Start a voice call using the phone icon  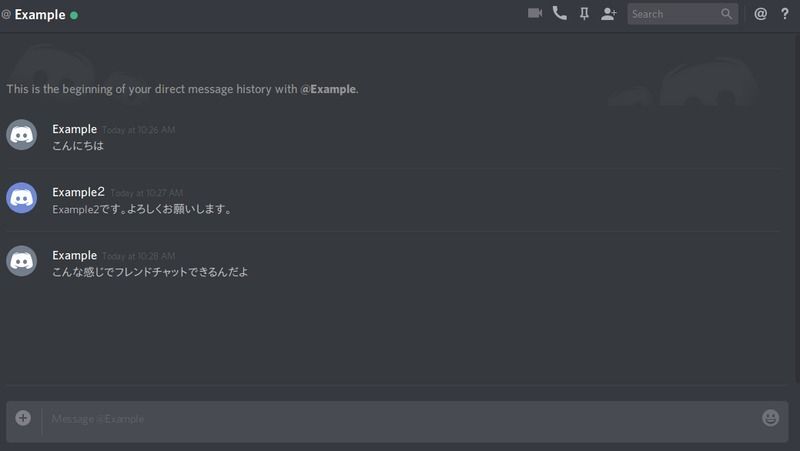point(560,13)
